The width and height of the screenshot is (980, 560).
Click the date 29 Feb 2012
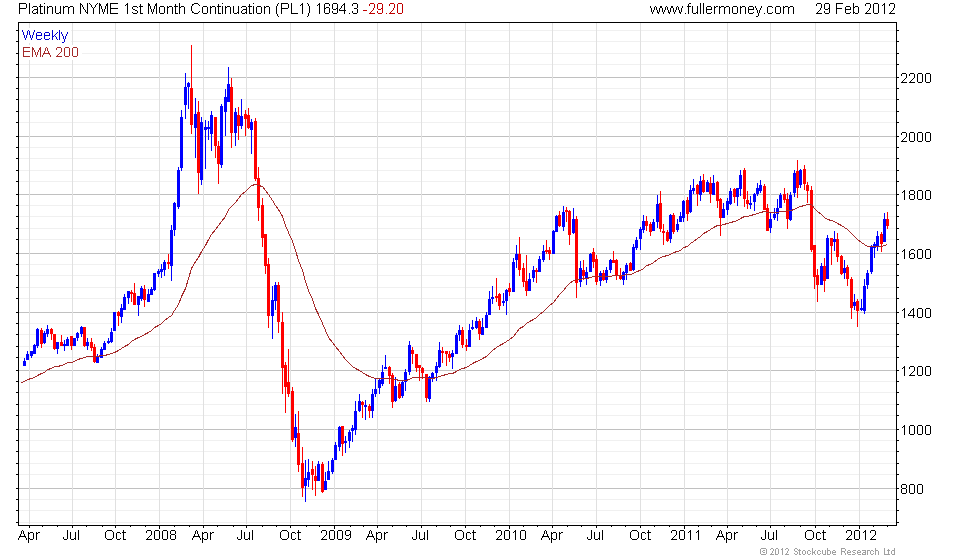point(855,9)
